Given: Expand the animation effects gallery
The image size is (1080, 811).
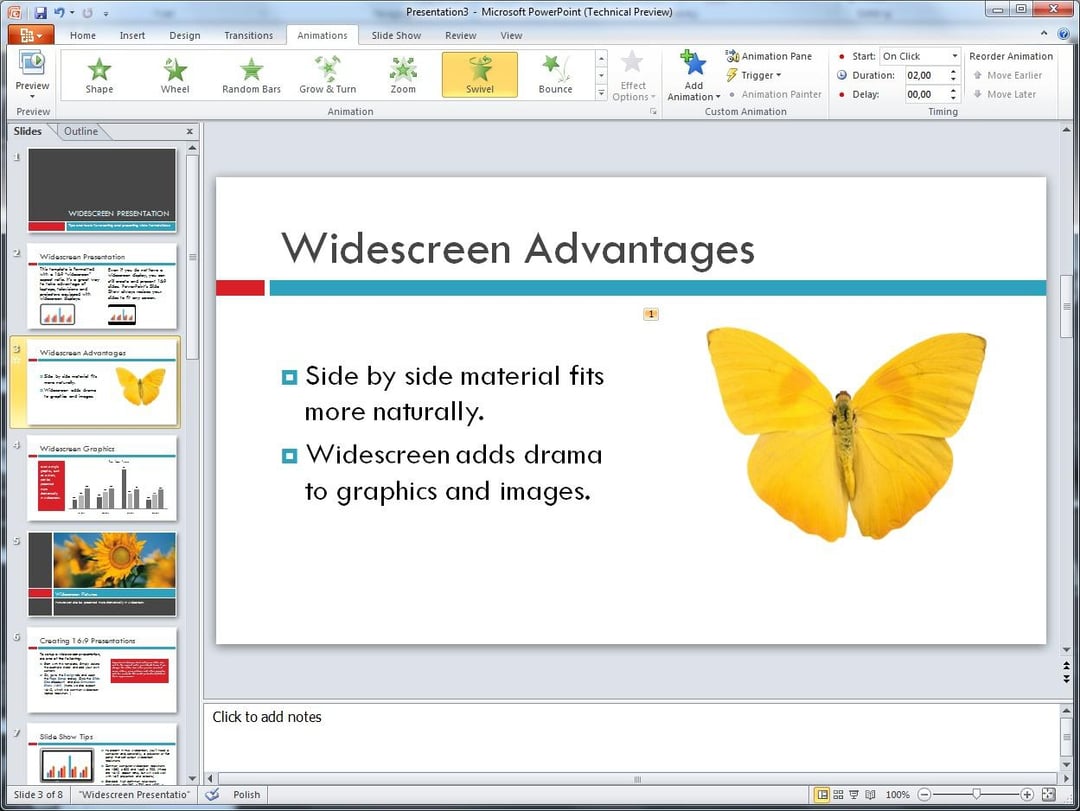Looking at the screenshot, I should tap(600, 93).
